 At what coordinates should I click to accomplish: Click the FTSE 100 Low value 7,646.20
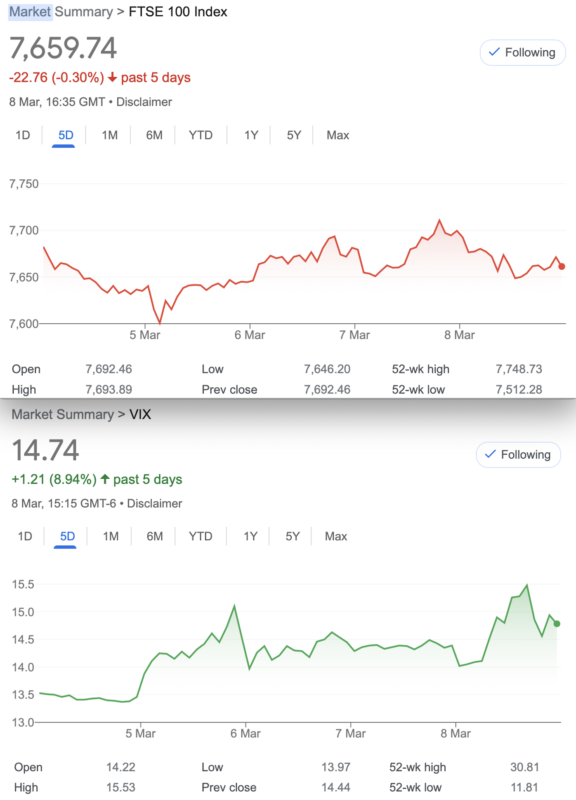pos(327,369)
